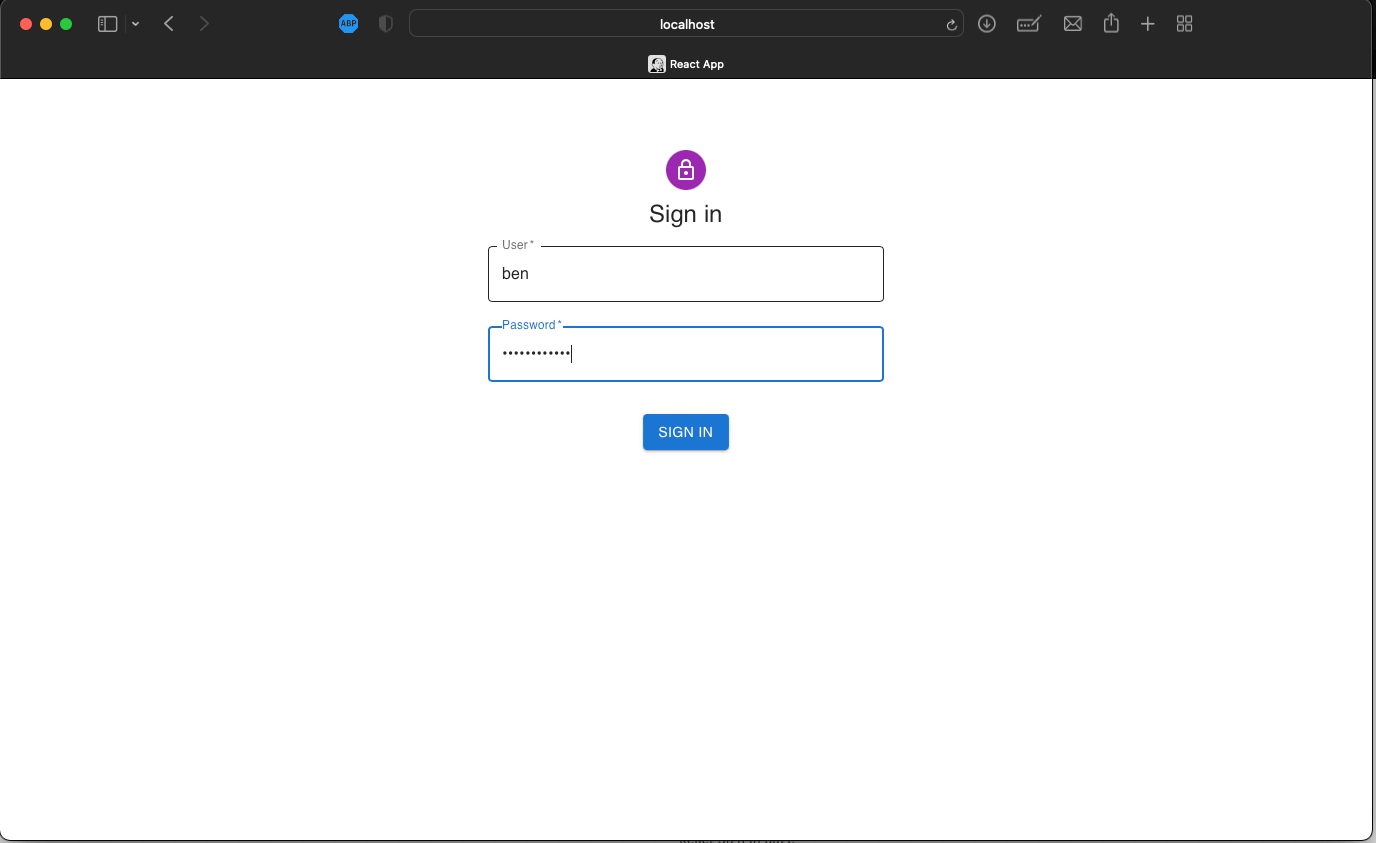The width and height of the screenshot is (1376, 843).
Task: Maximize the window with the green button
Action: pyautogui.click(x=66, y=24)
